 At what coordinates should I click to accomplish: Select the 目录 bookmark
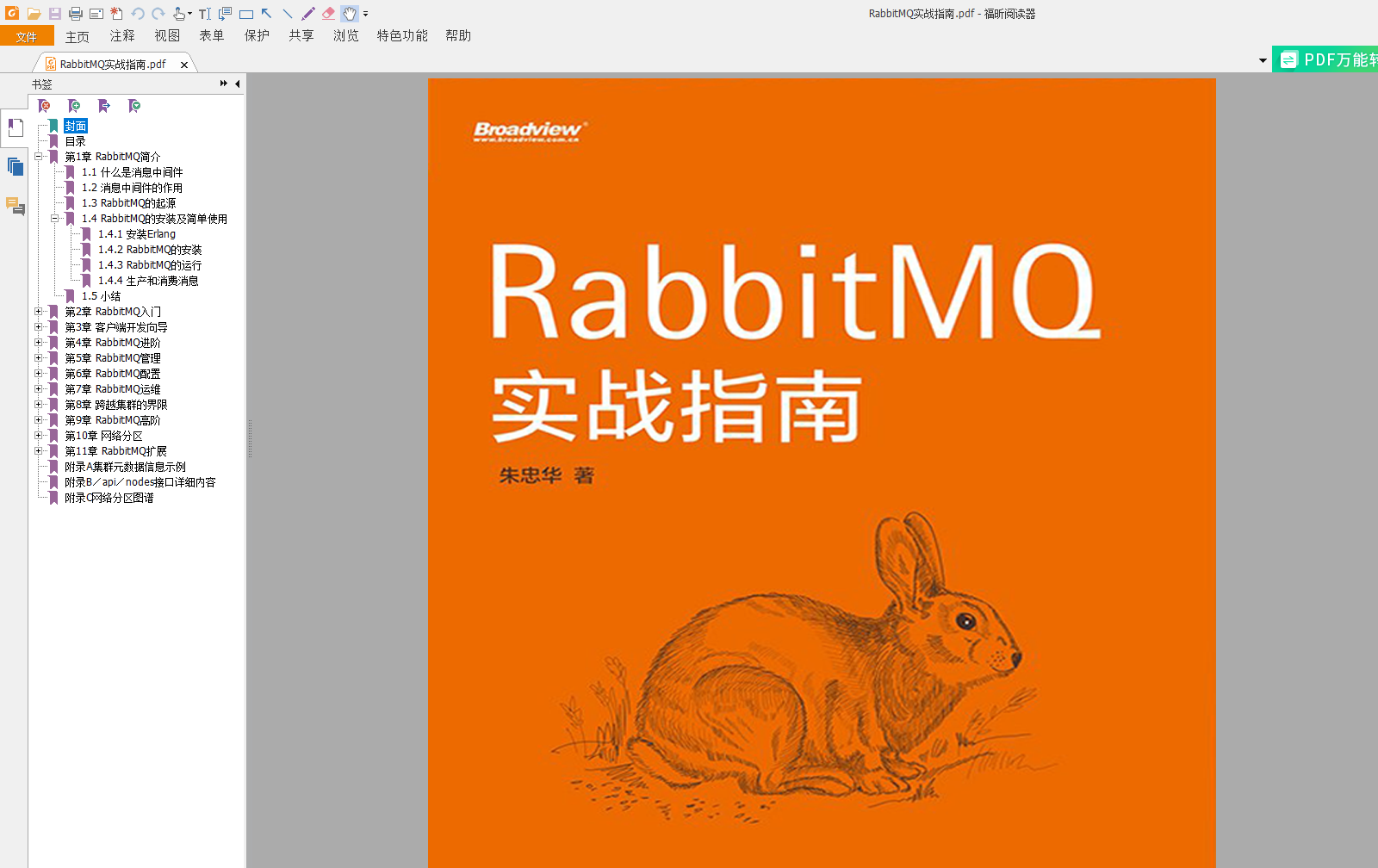(x=76, y=141)
